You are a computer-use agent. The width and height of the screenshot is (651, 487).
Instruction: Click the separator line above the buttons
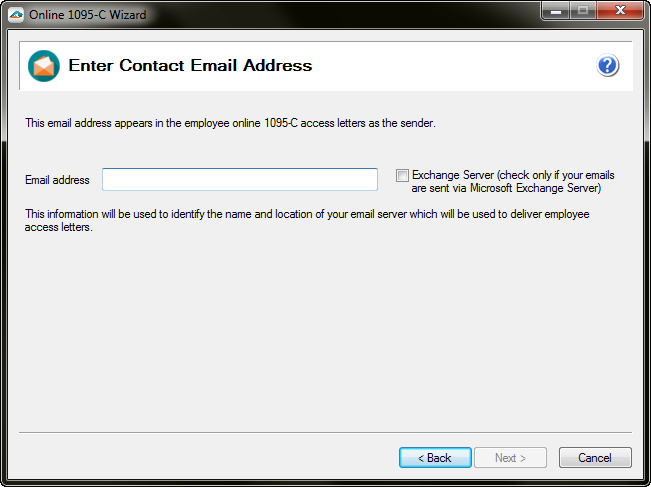325,433
